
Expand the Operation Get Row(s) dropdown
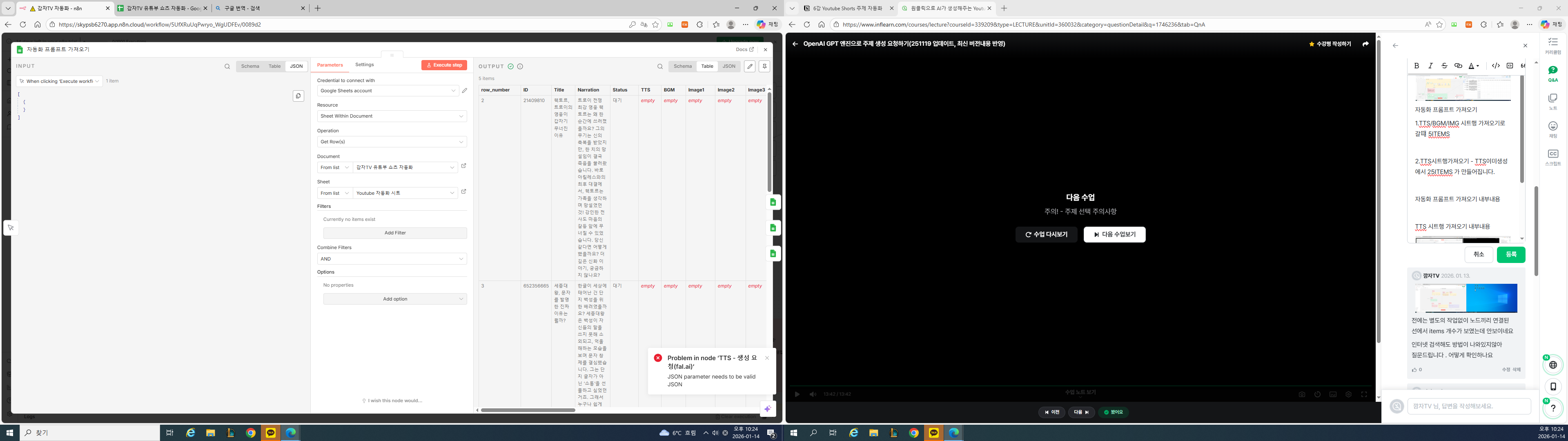(x=392, y=142)
